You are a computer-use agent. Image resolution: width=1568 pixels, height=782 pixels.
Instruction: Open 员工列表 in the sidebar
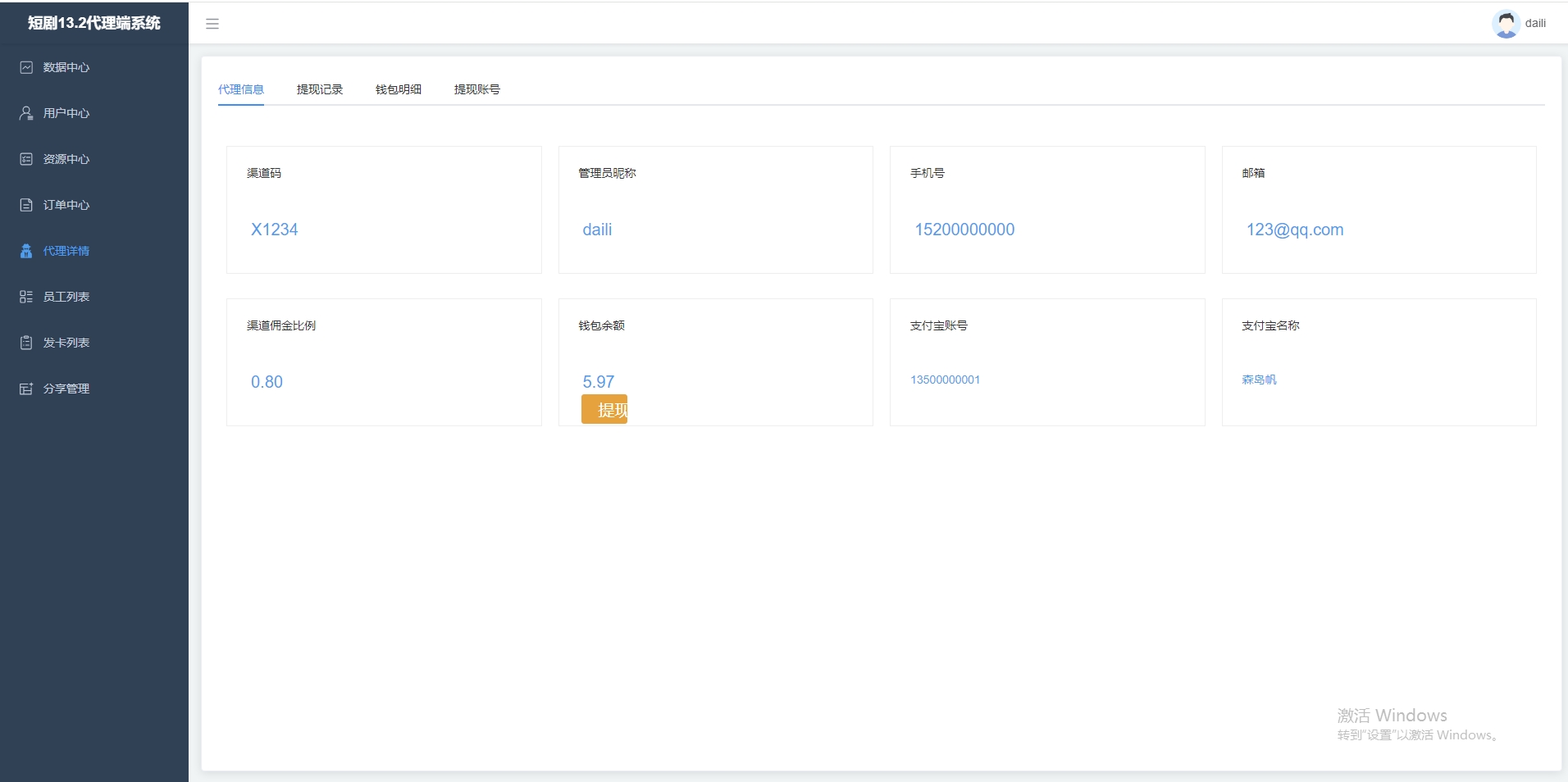point(94,297)
